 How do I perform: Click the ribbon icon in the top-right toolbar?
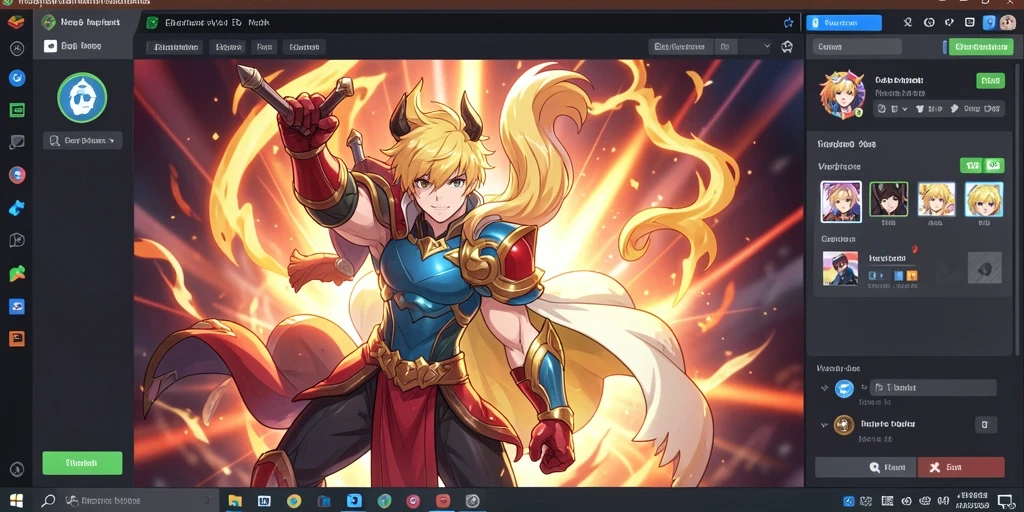[x=908, y=23]
